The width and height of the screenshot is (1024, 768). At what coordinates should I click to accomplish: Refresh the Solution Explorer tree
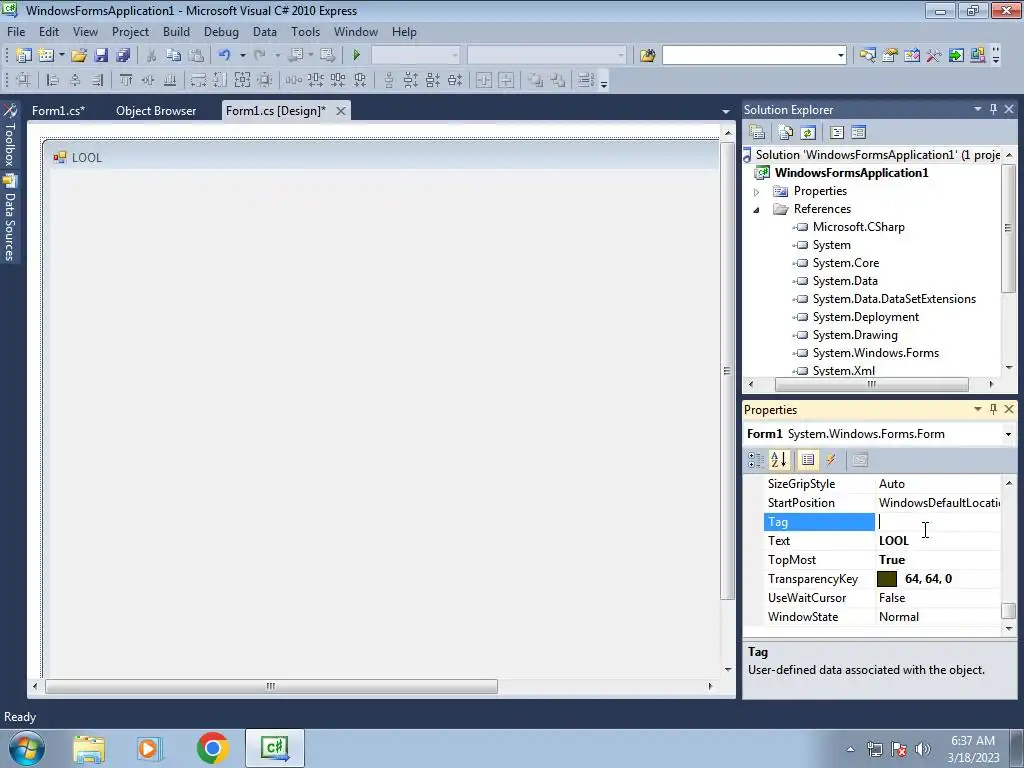pos(808,133)
